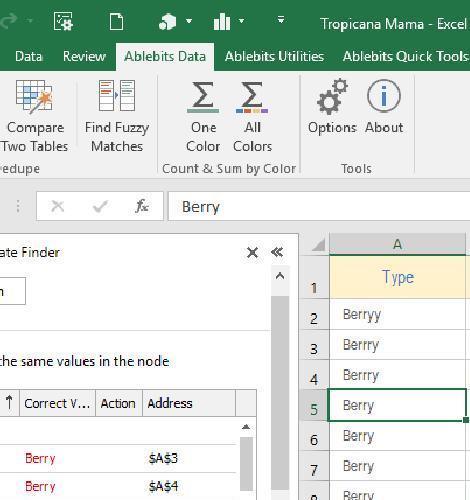
Task: Click the Redo arrow in quick access toolbar
Action: tap(9, 21)
